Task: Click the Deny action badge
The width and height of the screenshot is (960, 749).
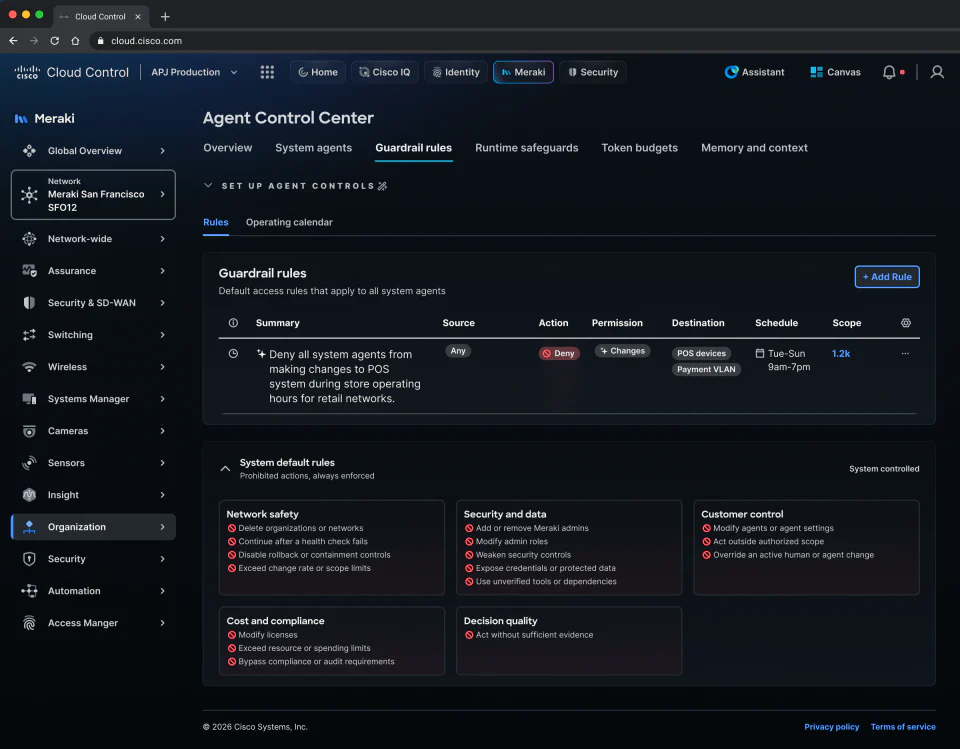Action: [559, 353]
